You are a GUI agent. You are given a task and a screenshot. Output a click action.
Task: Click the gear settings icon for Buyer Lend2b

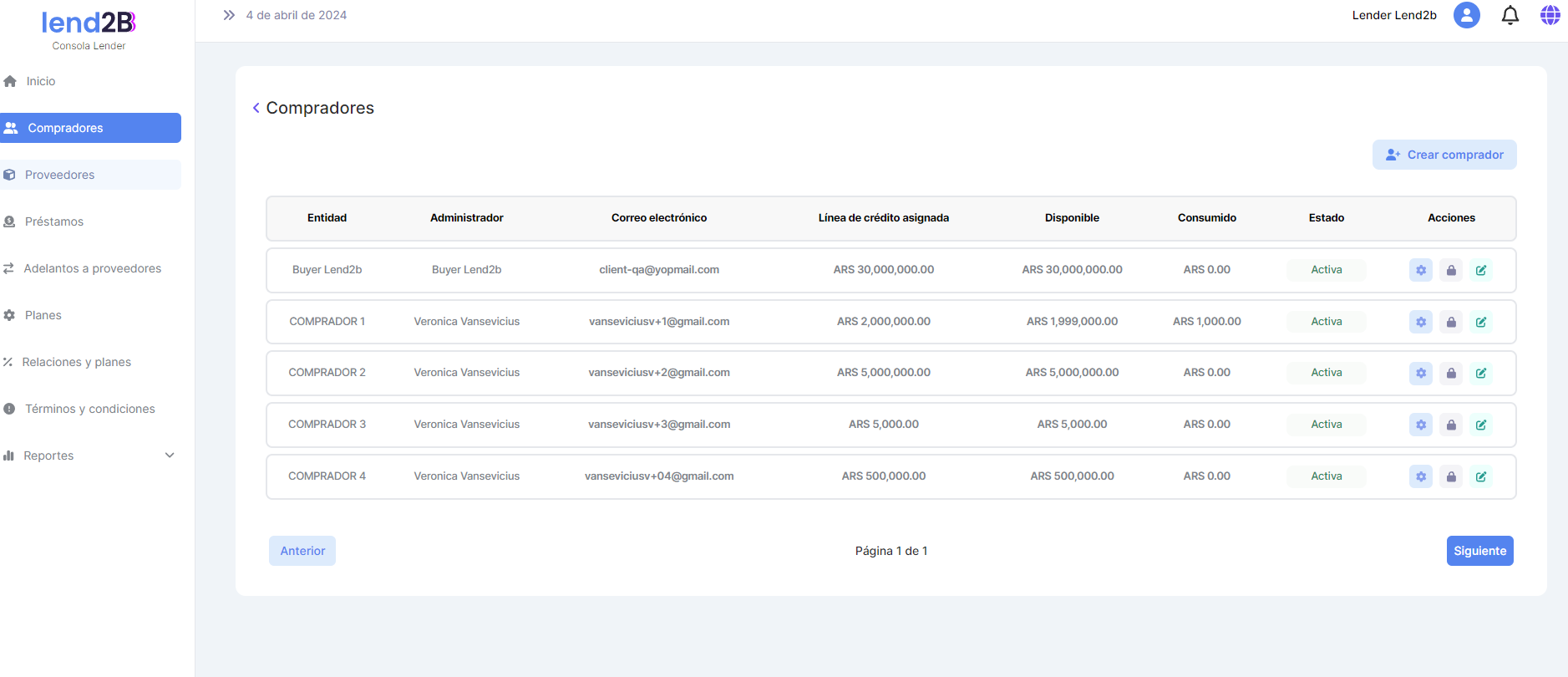tap(1420, 270)
